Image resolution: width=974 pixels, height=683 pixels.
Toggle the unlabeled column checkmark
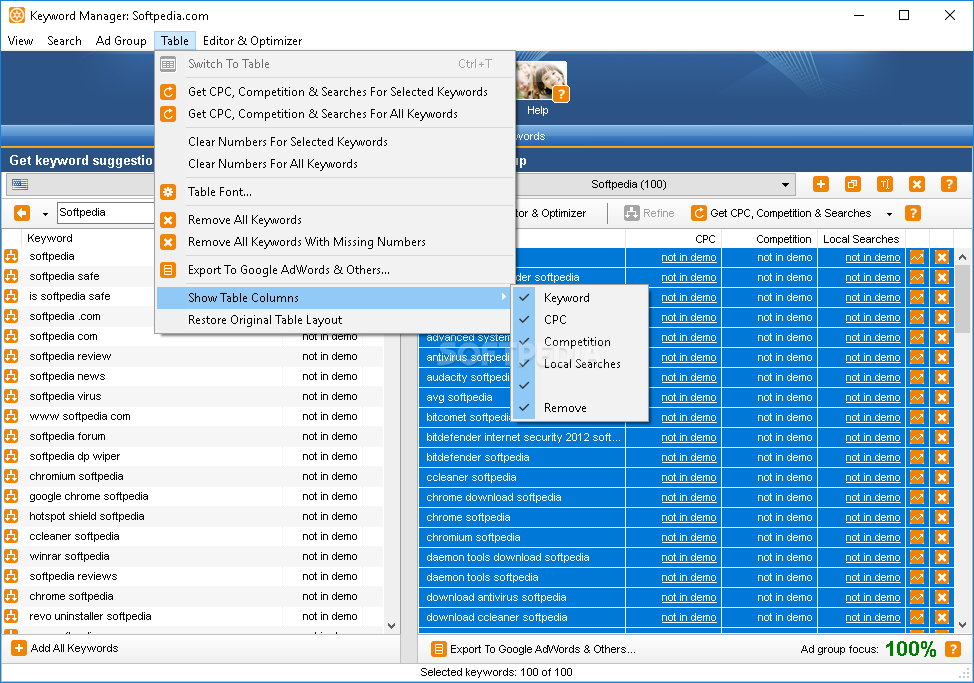(x=525, y=386)
